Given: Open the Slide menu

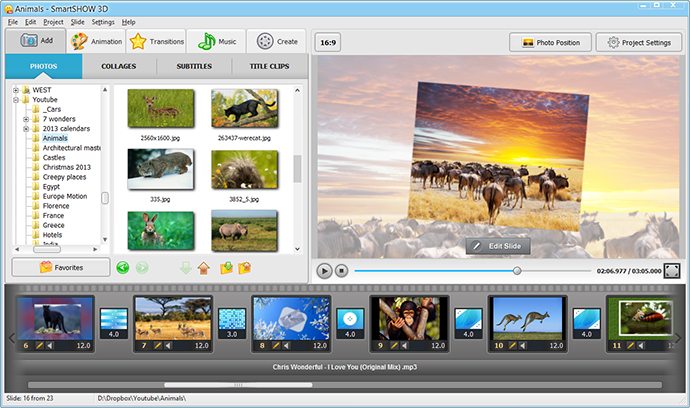Looking at the screenshot, I should (77, 21).
